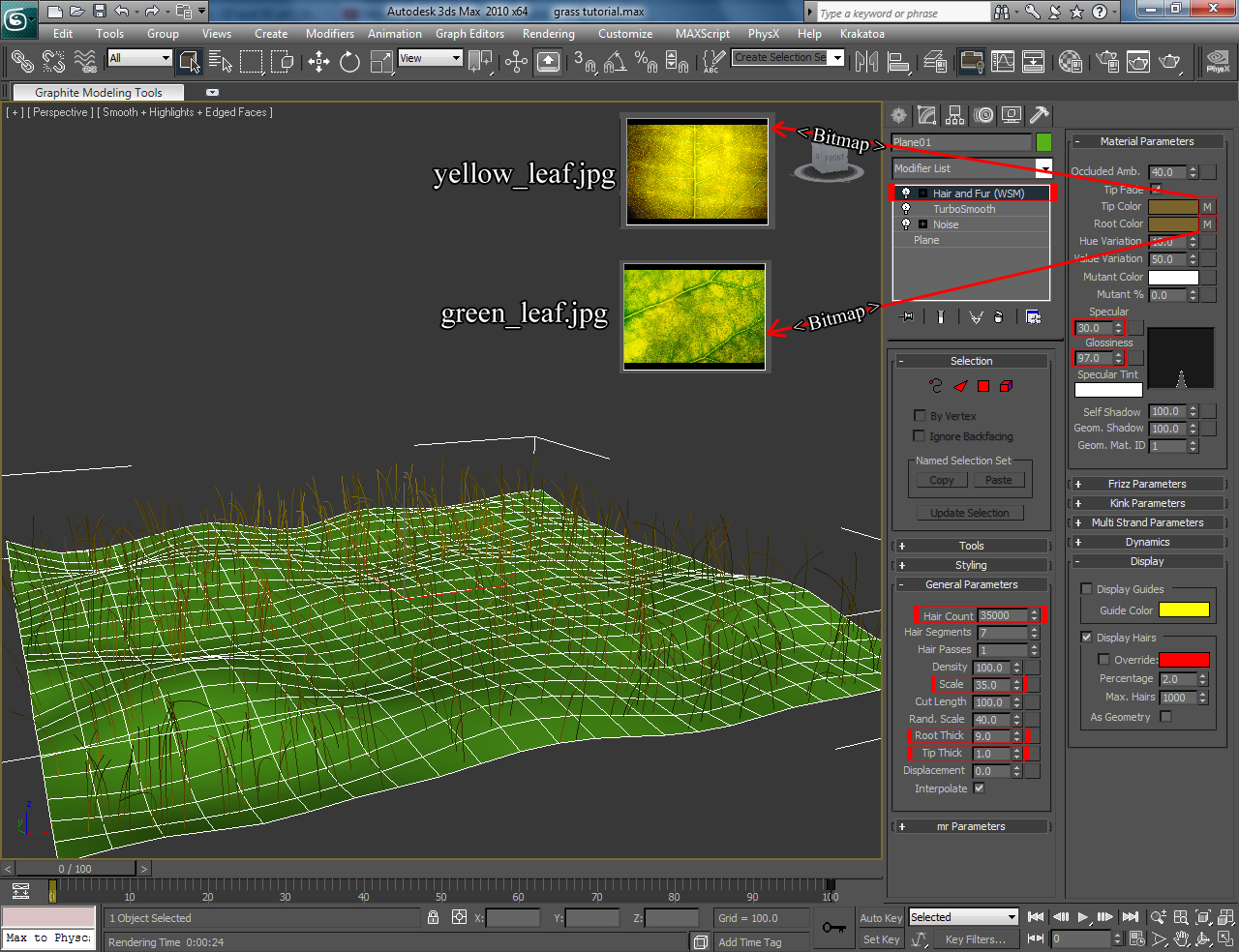The height and width of the screenshot is (952, 1239).
Task: Open the Modifiers menu
Action: [x=329, y=34]
